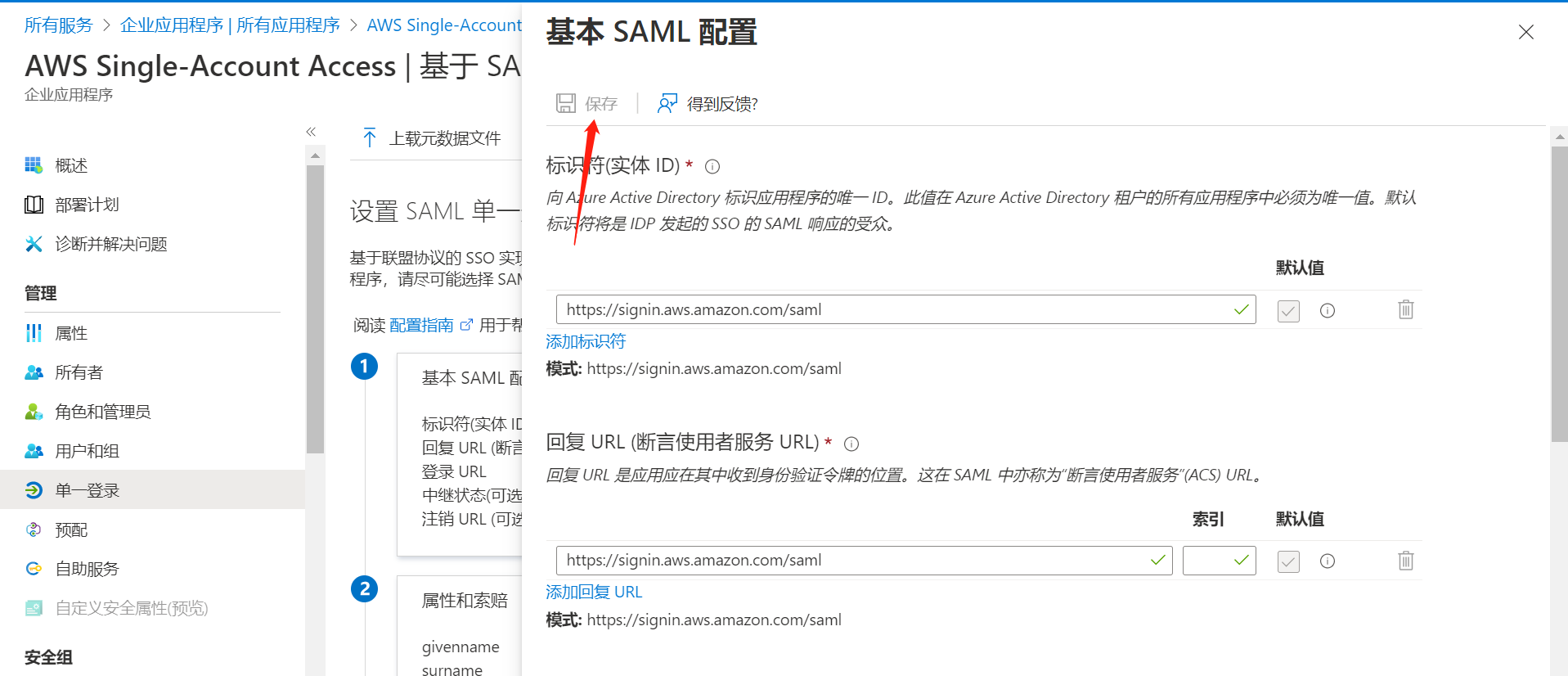This screenshot has height=676, width=1568.
Task: Click 添加回复 URL link
Action: pos(594,592)
